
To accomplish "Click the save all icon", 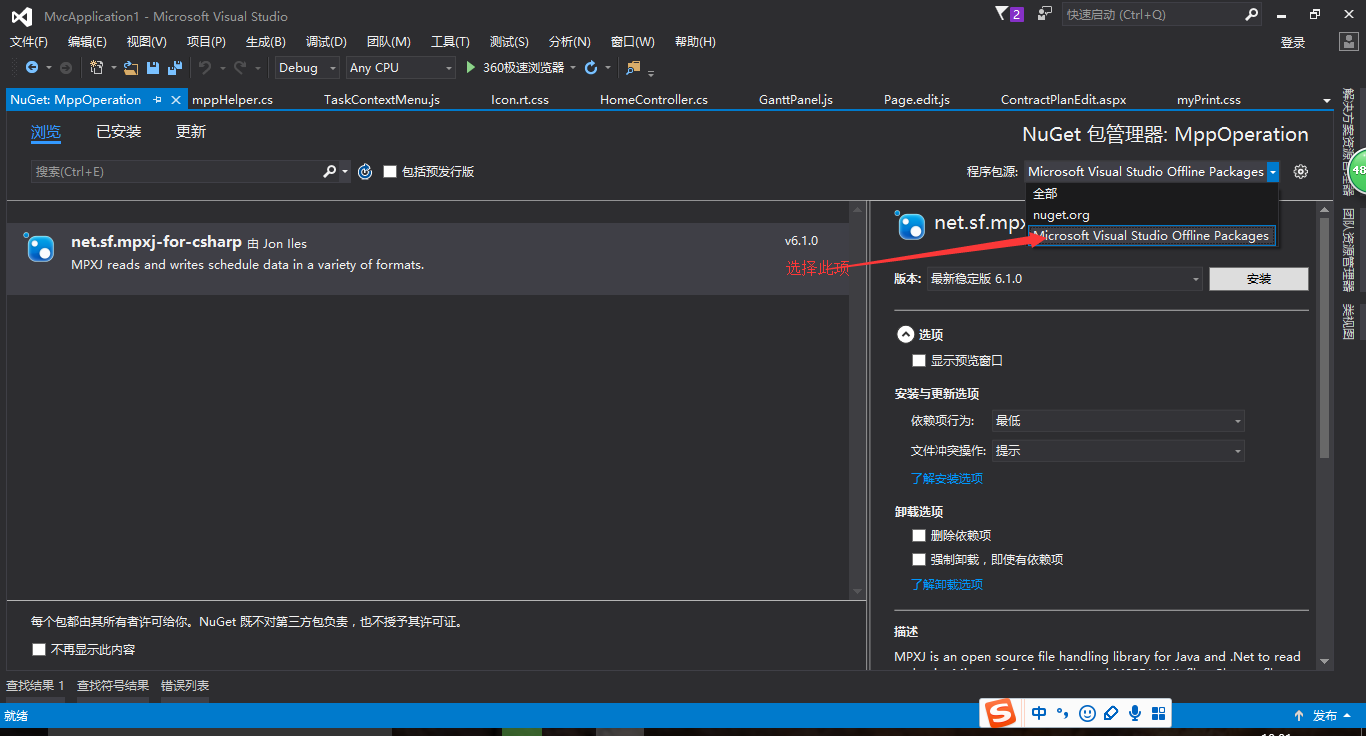I will (x=175, y=67).
